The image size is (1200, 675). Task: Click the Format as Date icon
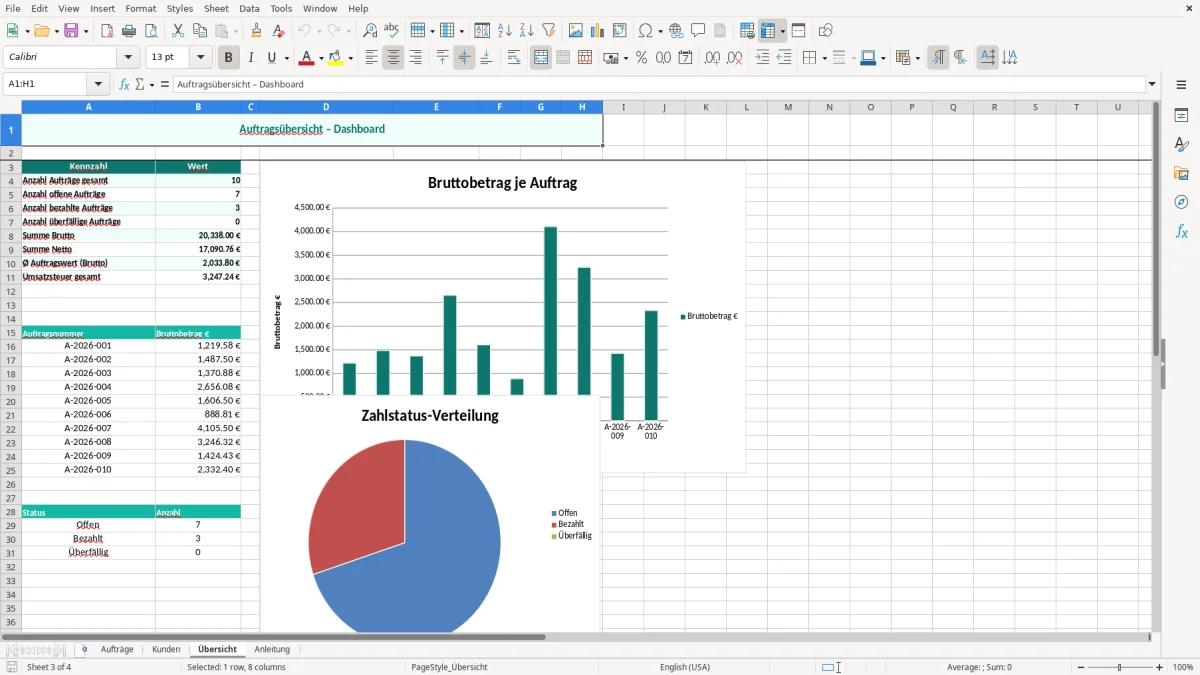click(685, 58)
